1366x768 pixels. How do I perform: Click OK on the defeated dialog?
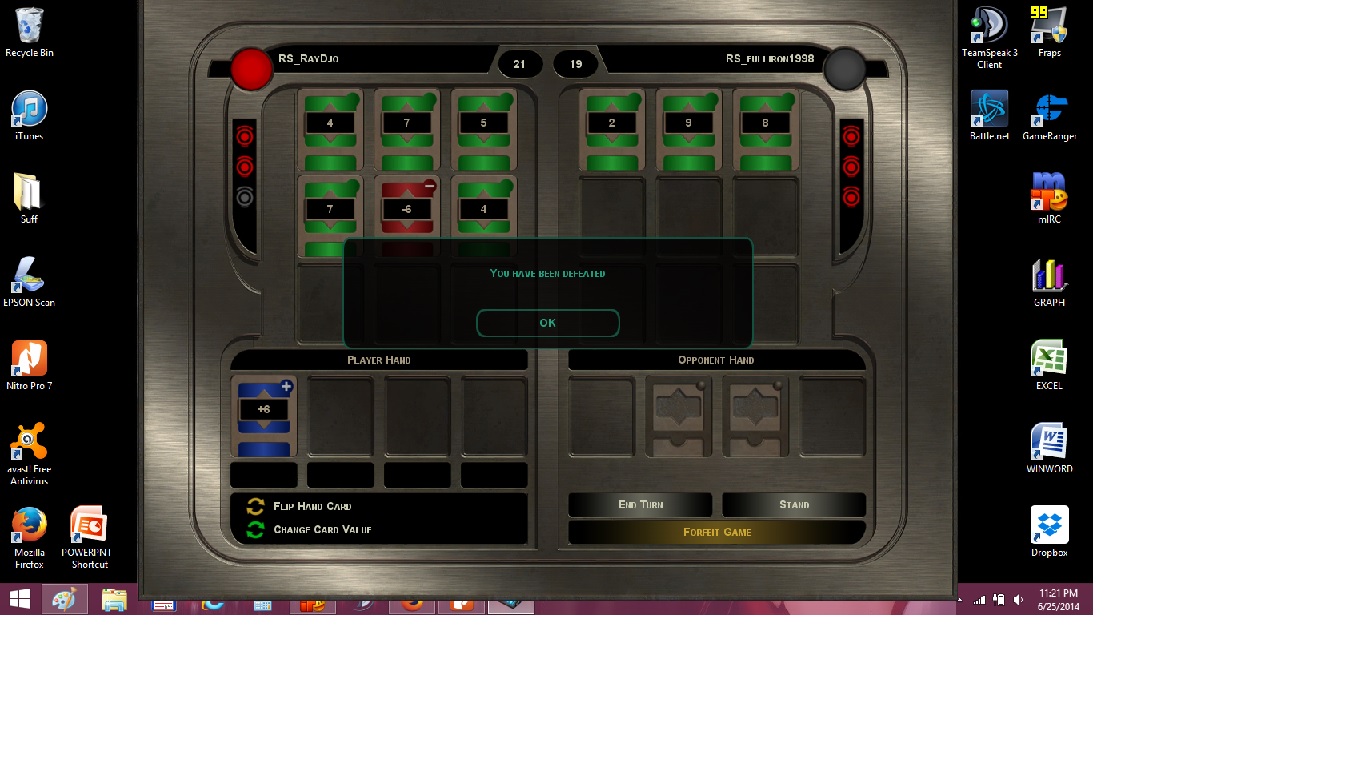click(547, 323)
